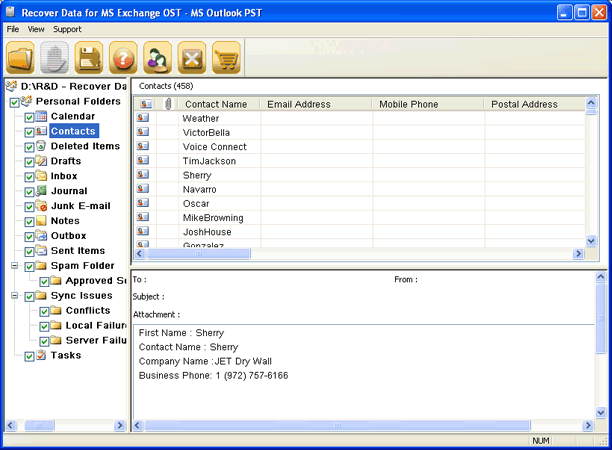This screenshot has width=612, height=450.
Task: Click the Open folder toolbar icon
Action: 20,58
